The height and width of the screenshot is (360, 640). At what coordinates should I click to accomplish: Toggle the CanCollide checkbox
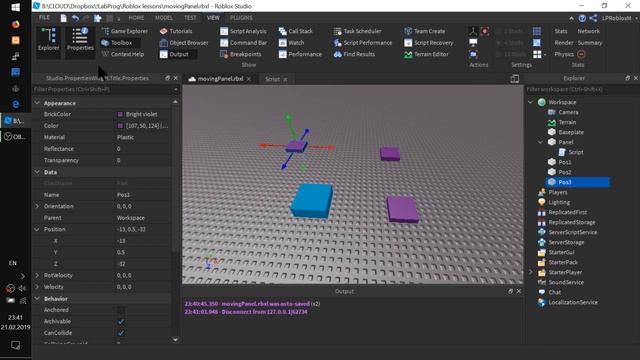pos(121,333)
